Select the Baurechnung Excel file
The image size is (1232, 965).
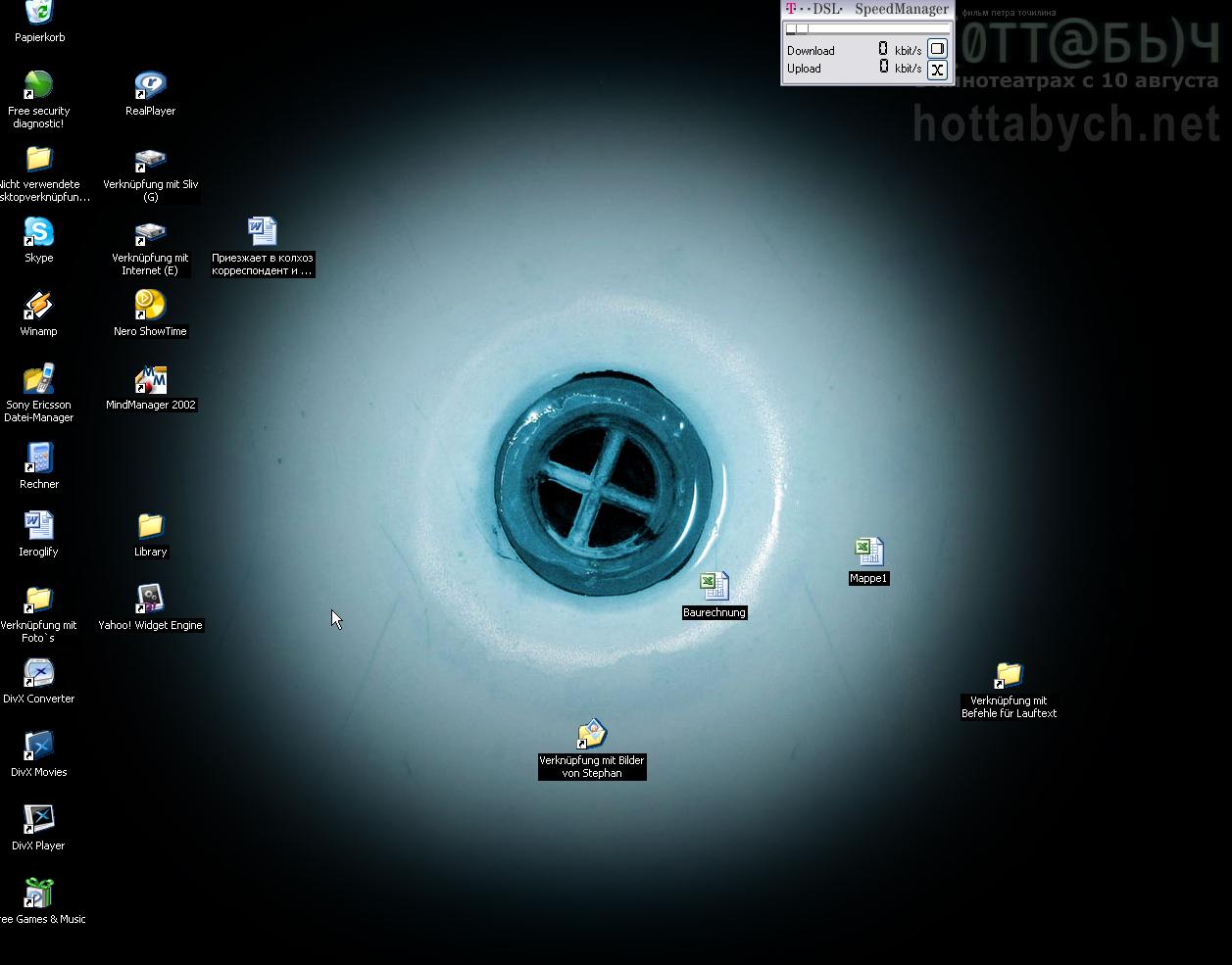point(714,587)
